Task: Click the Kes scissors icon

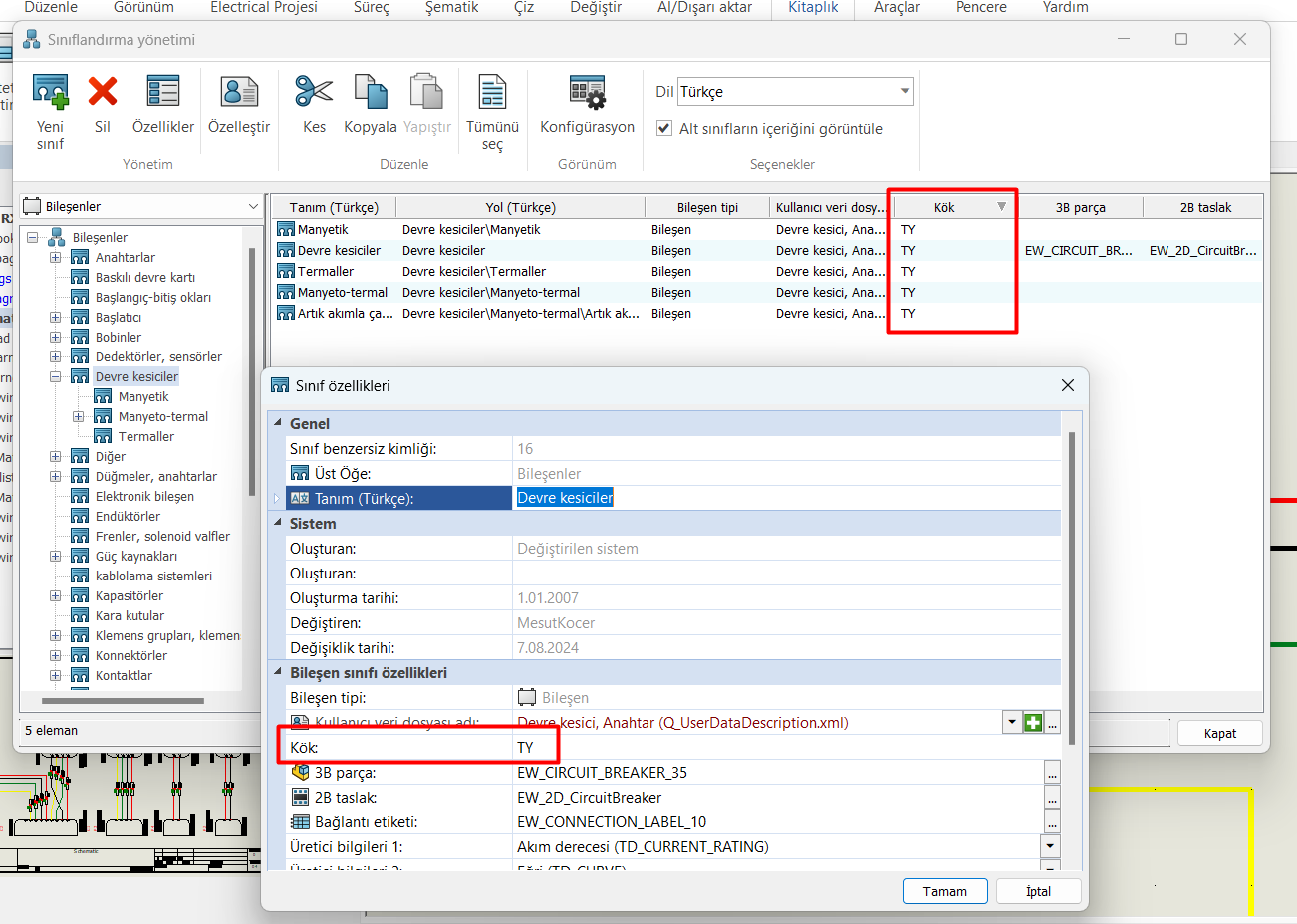Action: (314, 92)
